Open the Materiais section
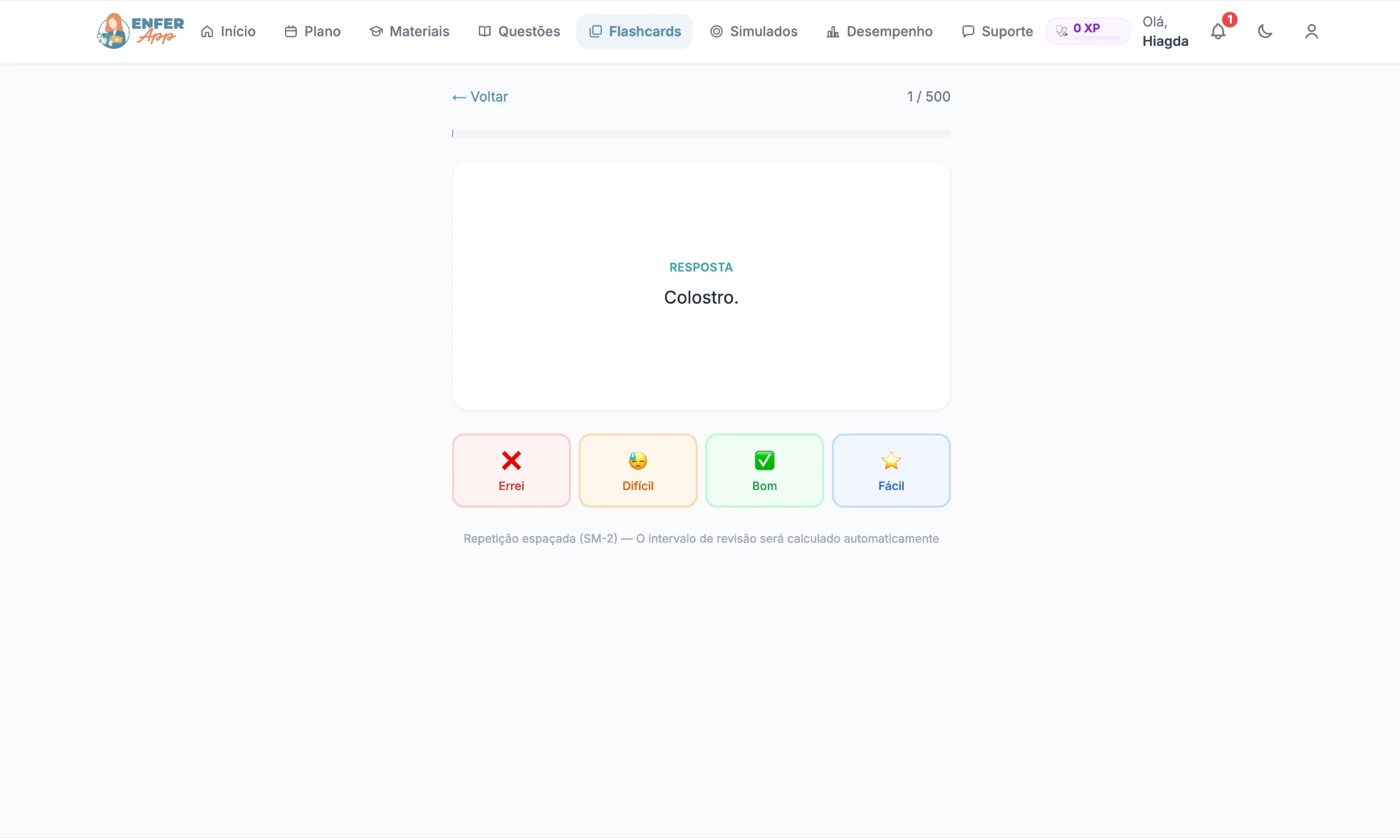The height and width of the screenshot is (838, 1400). 409,31
